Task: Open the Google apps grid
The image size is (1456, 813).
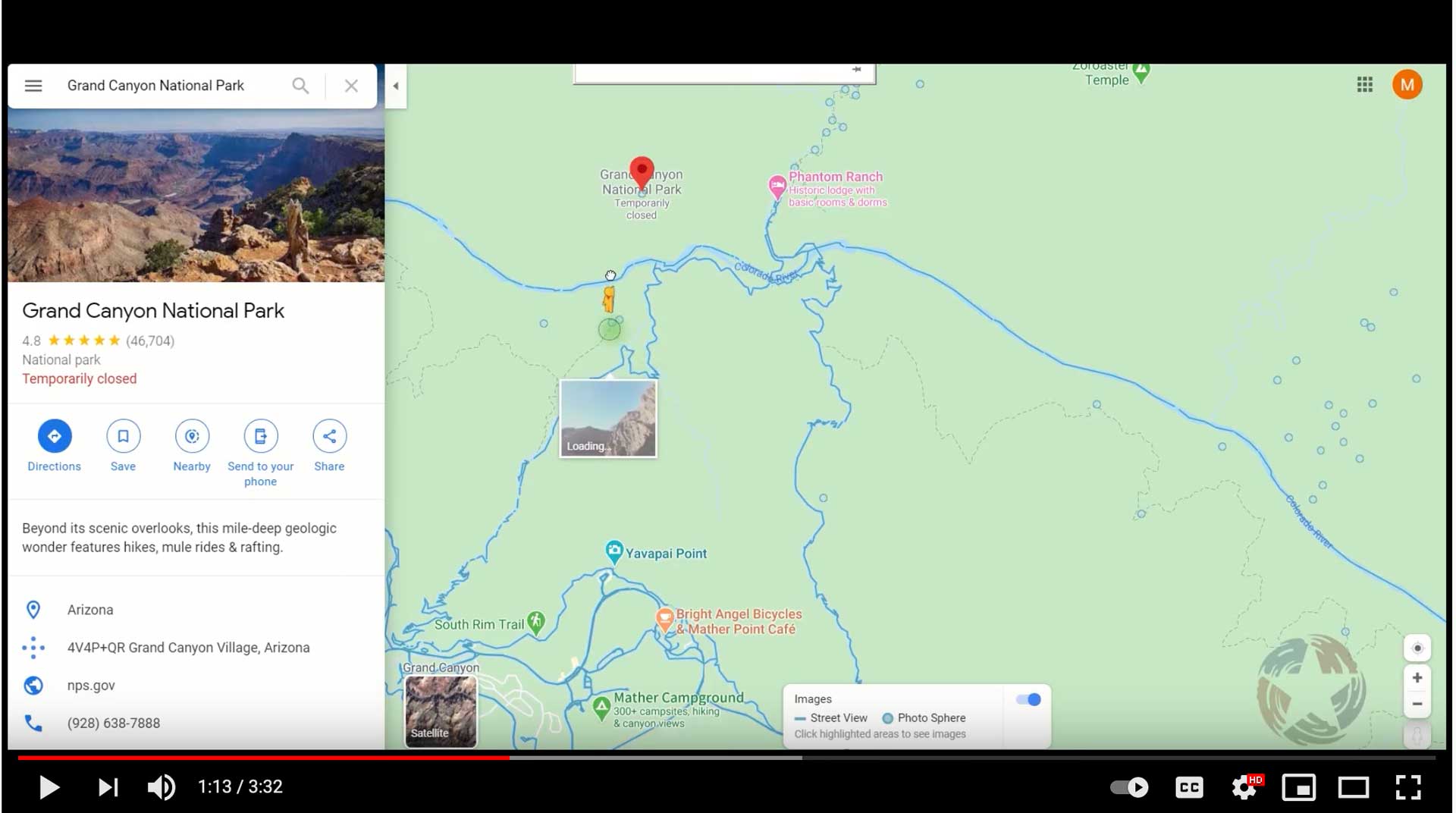Action: pos(1364,85)
